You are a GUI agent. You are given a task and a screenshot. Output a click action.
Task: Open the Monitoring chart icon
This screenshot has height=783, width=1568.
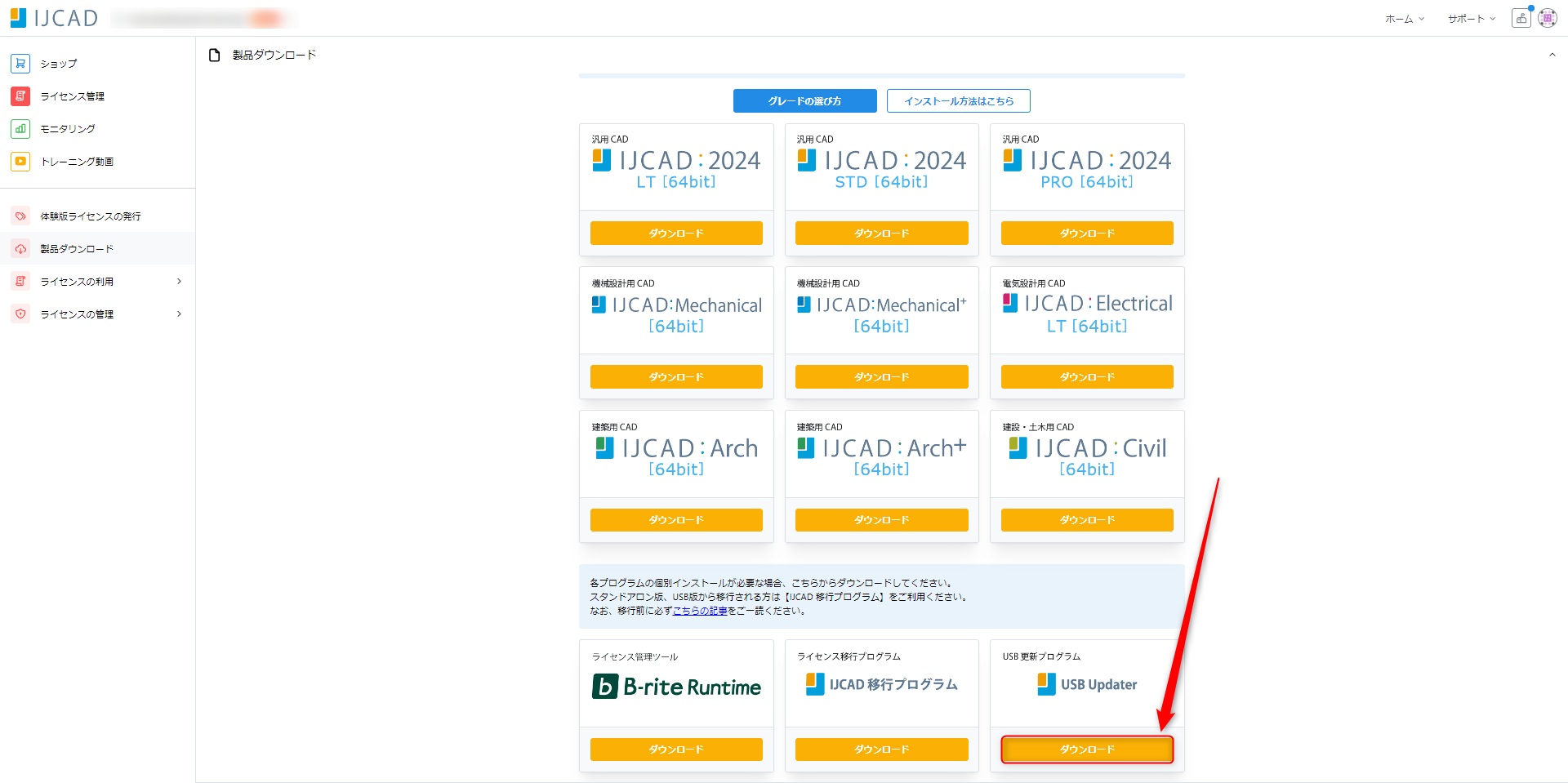click(20, 128)
